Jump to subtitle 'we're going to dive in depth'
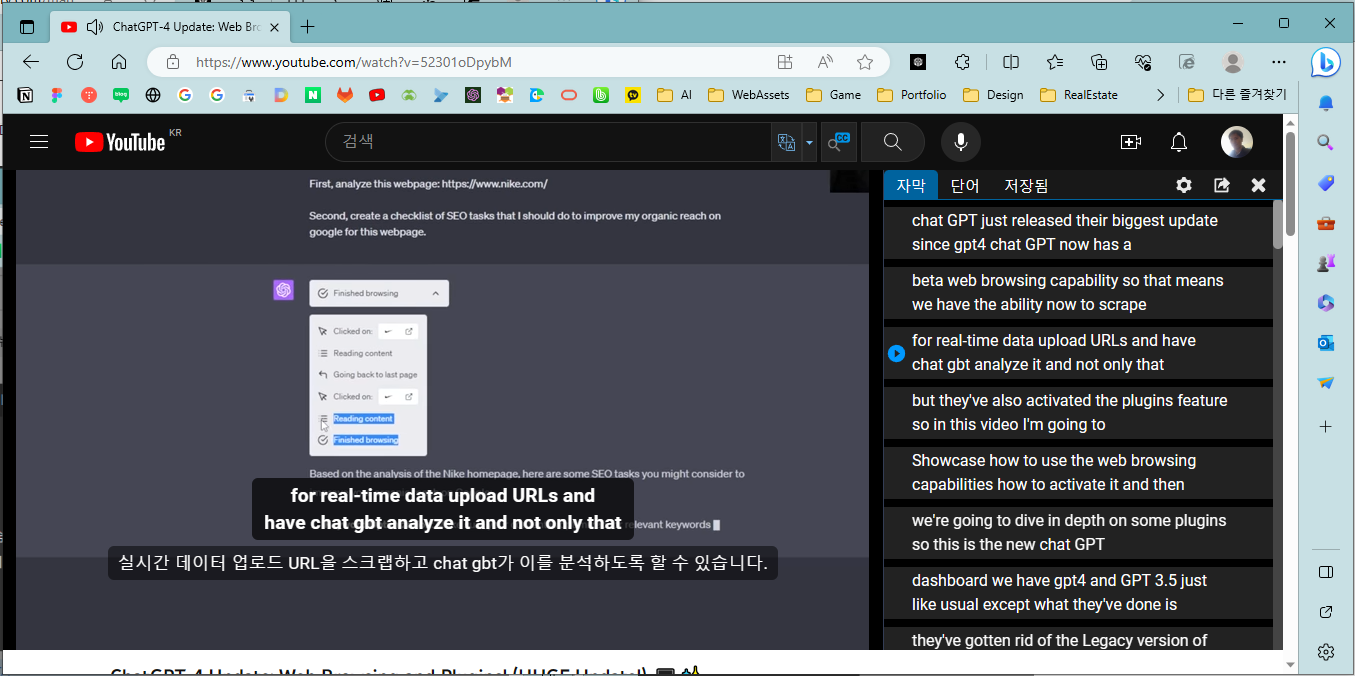The image size is (1355, 676). tap(1078, 532)
